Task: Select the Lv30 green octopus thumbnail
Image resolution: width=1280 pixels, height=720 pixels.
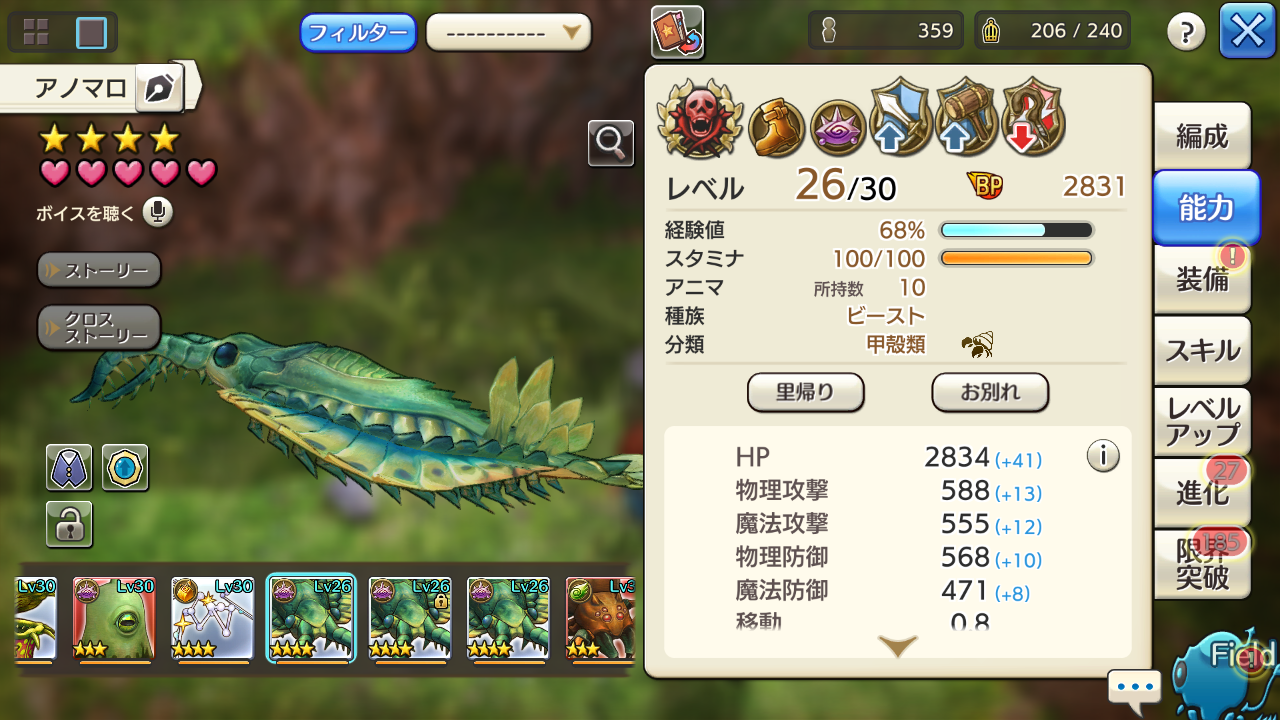Action: pos(113,619)
